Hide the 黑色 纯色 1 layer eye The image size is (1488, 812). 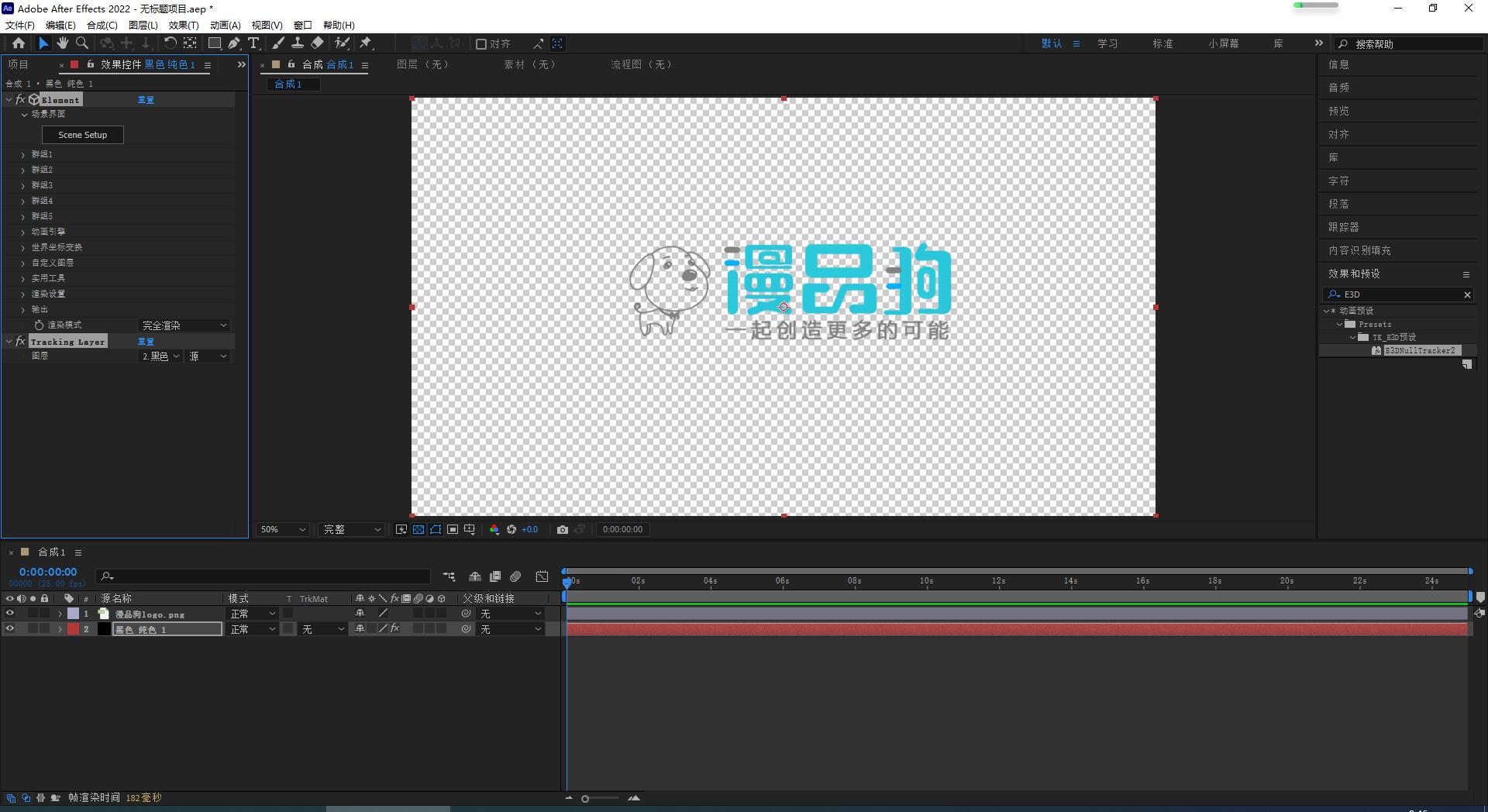[x=10, y=629]
